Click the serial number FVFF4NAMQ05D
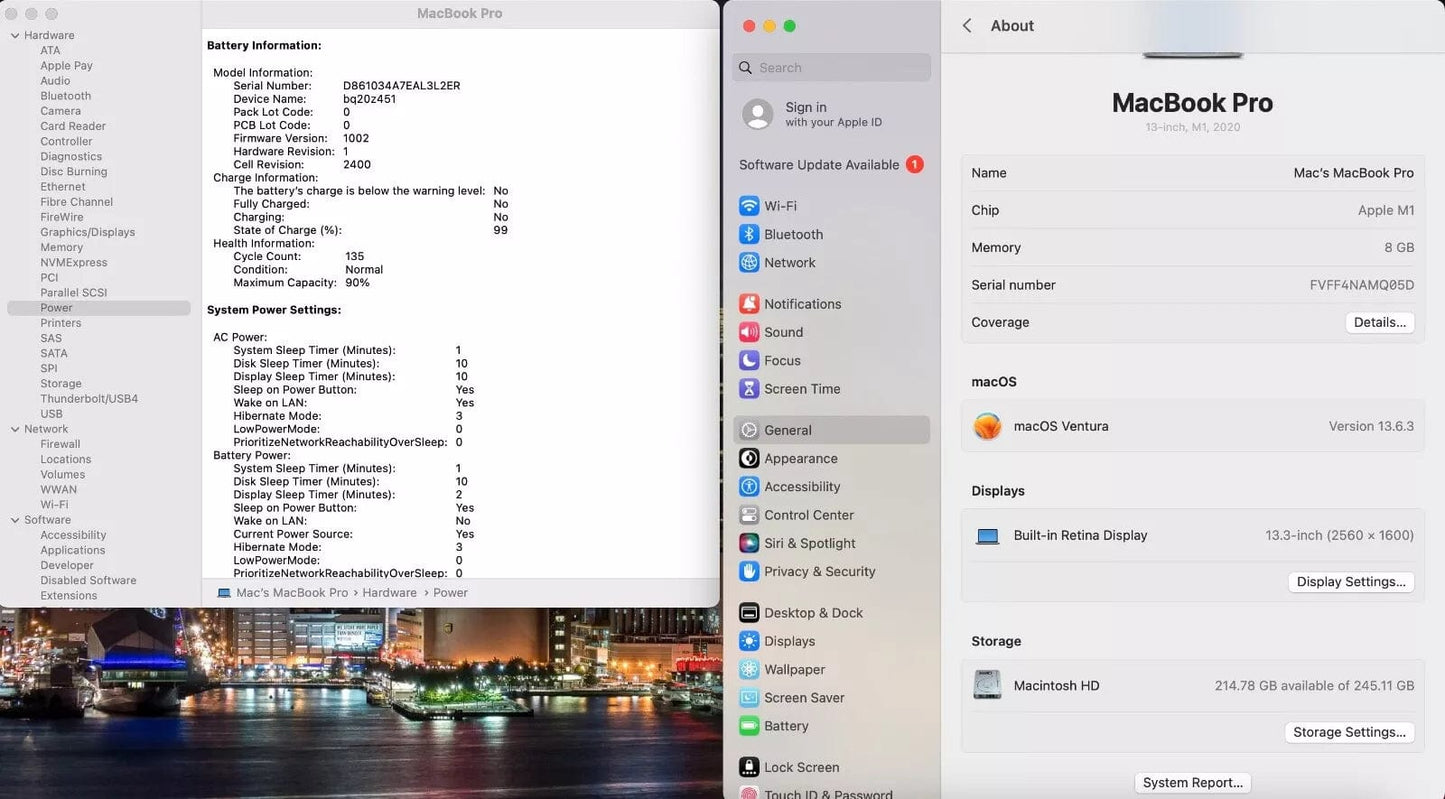1445x799 pixels. [1361, 285]
